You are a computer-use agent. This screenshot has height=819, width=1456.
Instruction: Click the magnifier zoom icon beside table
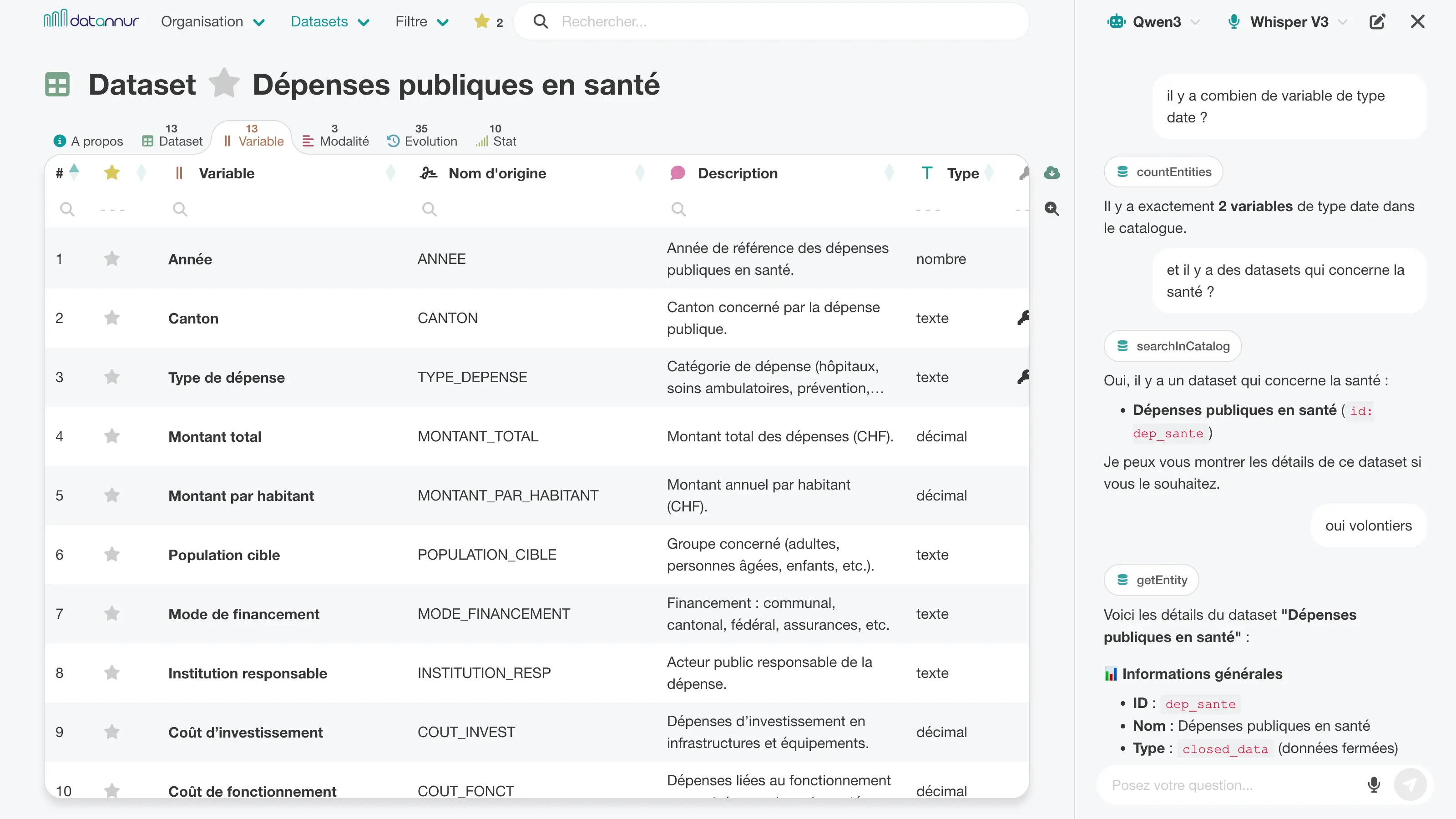pos(1052,208)
